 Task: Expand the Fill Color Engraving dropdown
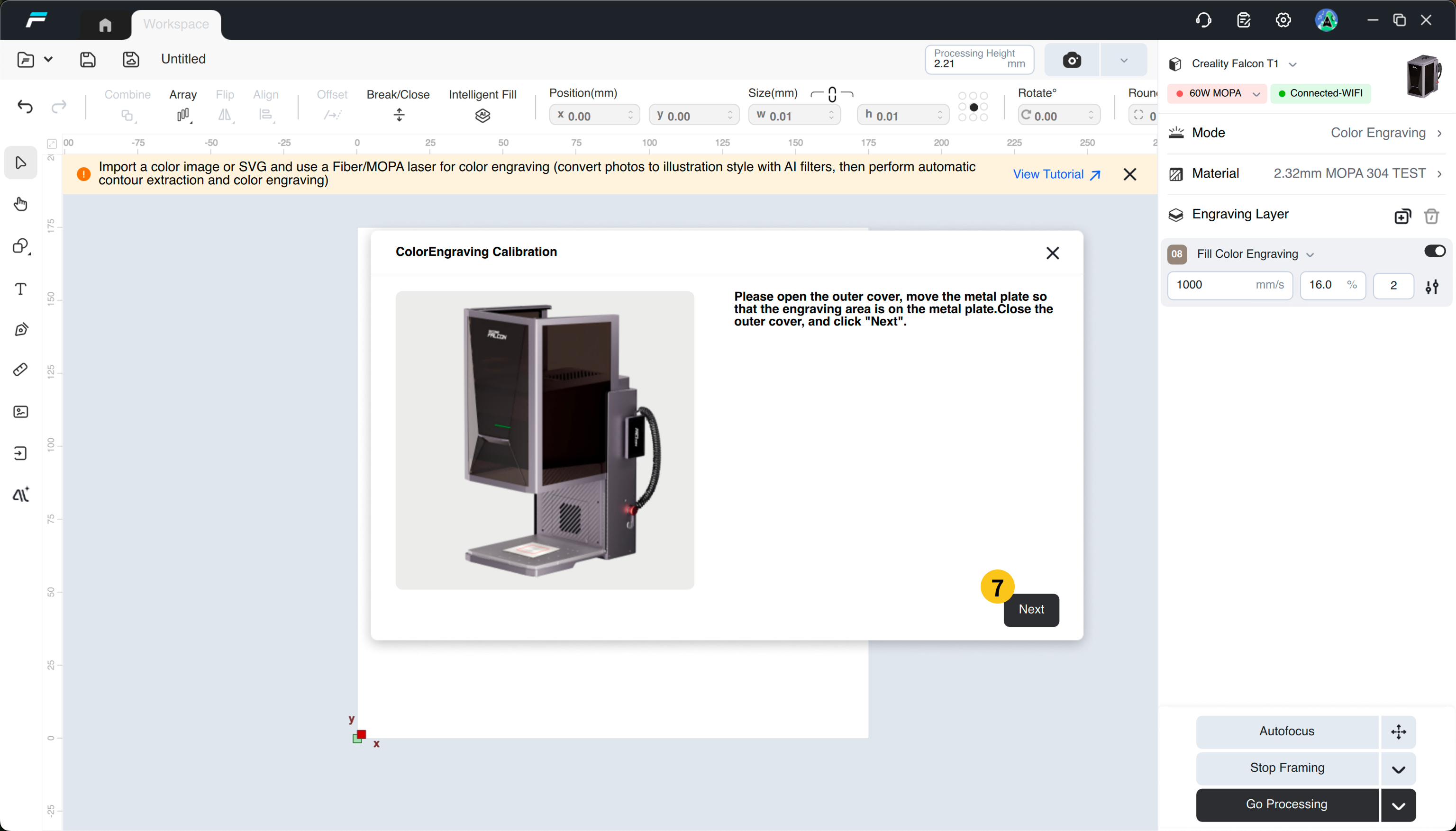[x=1310, y=254]
